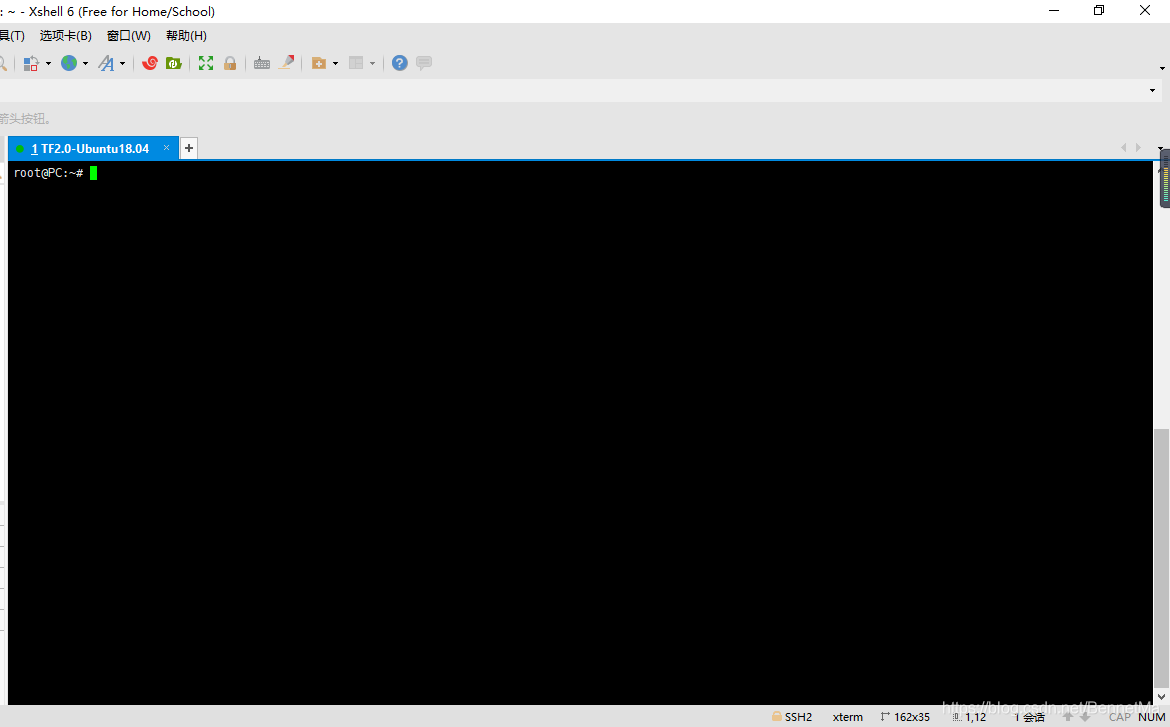Click the highlighter marker icon

(x=287, y=63)
